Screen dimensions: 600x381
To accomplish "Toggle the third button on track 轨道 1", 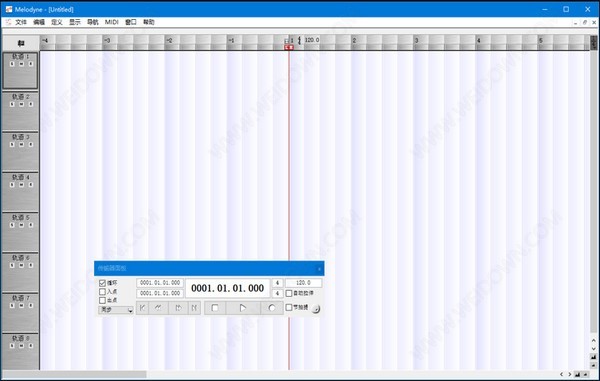I will (31, 64).
